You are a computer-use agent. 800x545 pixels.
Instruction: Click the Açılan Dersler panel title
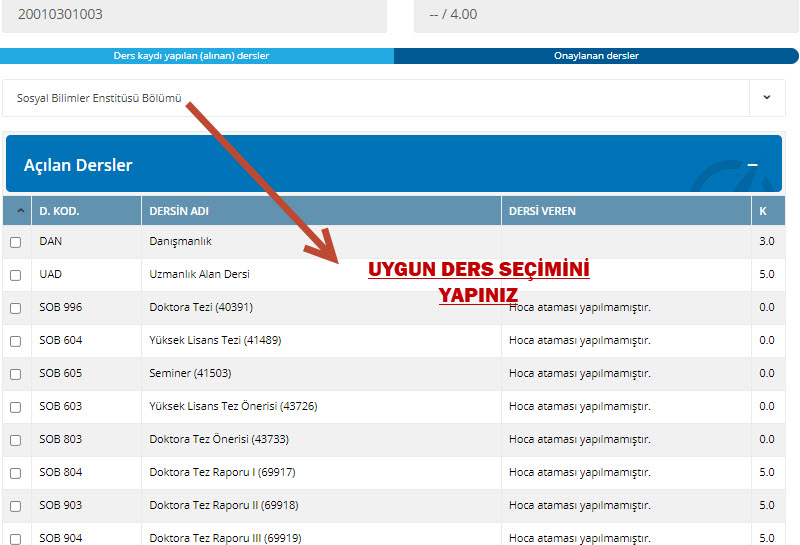click(x=78, y=166)
